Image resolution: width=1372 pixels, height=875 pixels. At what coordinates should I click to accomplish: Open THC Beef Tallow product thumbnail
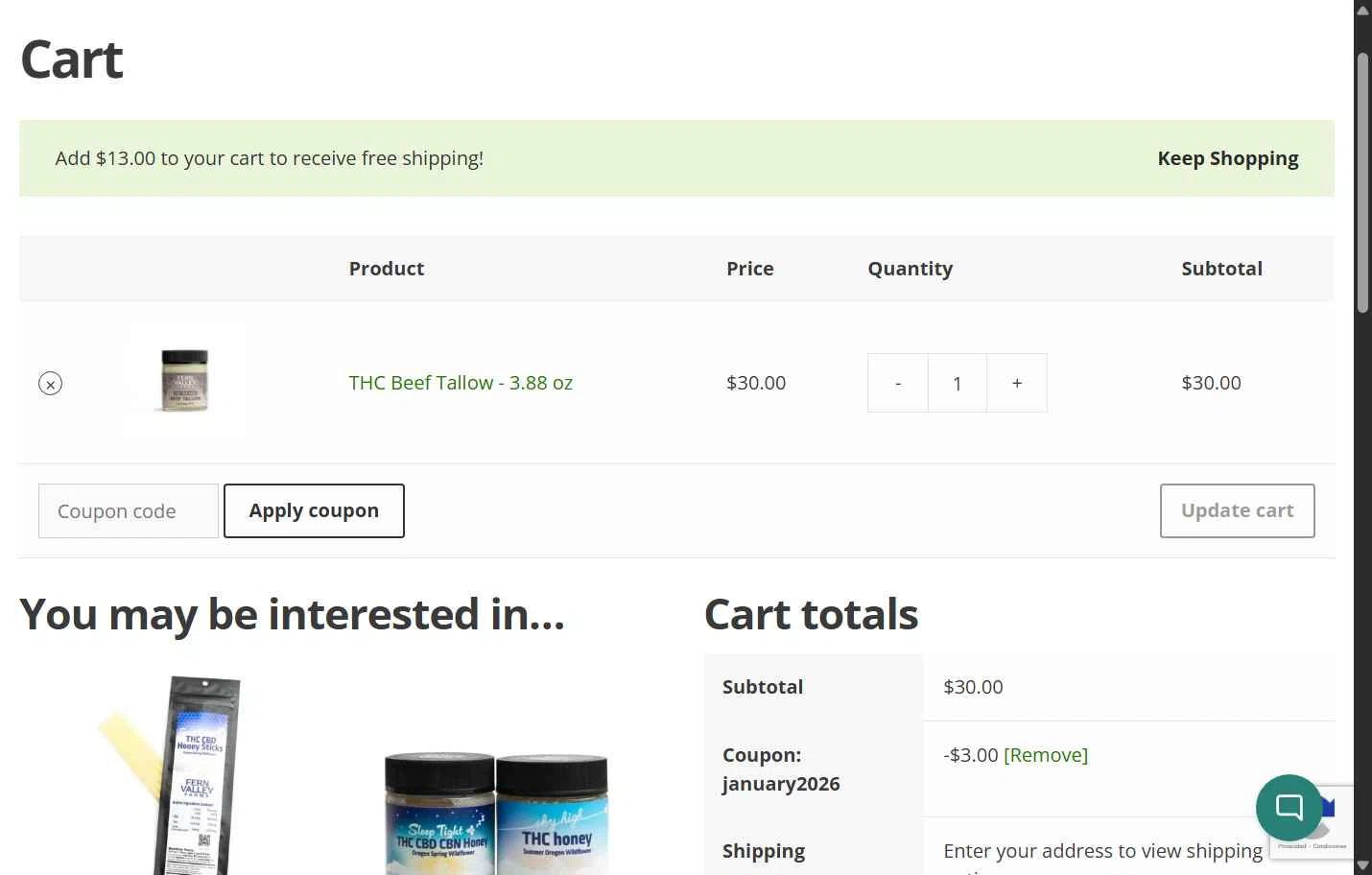tap(185, 381)
